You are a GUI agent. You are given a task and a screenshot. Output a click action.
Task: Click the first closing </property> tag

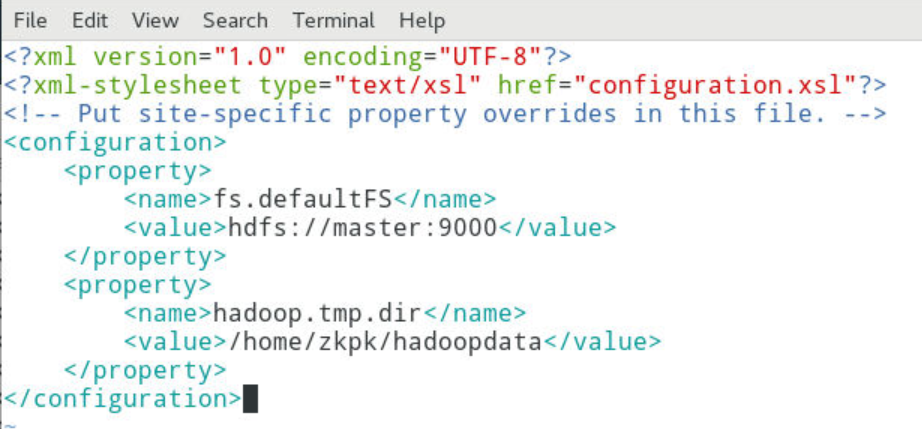click(145, 256)
